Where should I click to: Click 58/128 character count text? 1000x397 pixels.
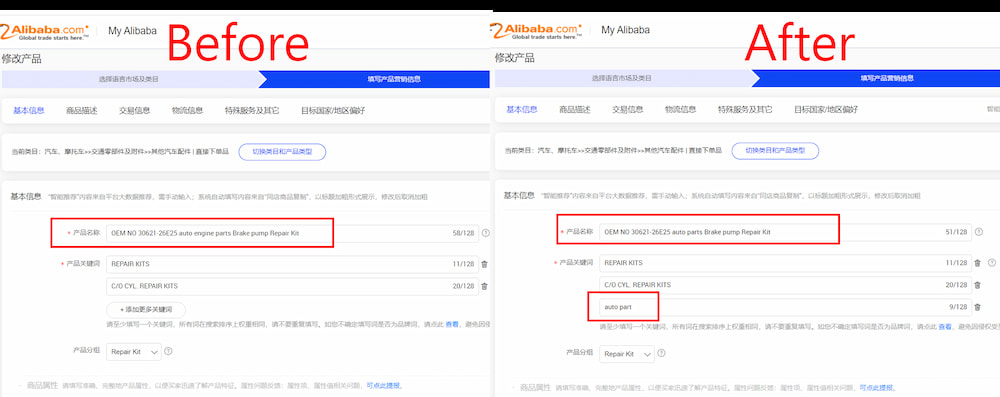point(464,234)
